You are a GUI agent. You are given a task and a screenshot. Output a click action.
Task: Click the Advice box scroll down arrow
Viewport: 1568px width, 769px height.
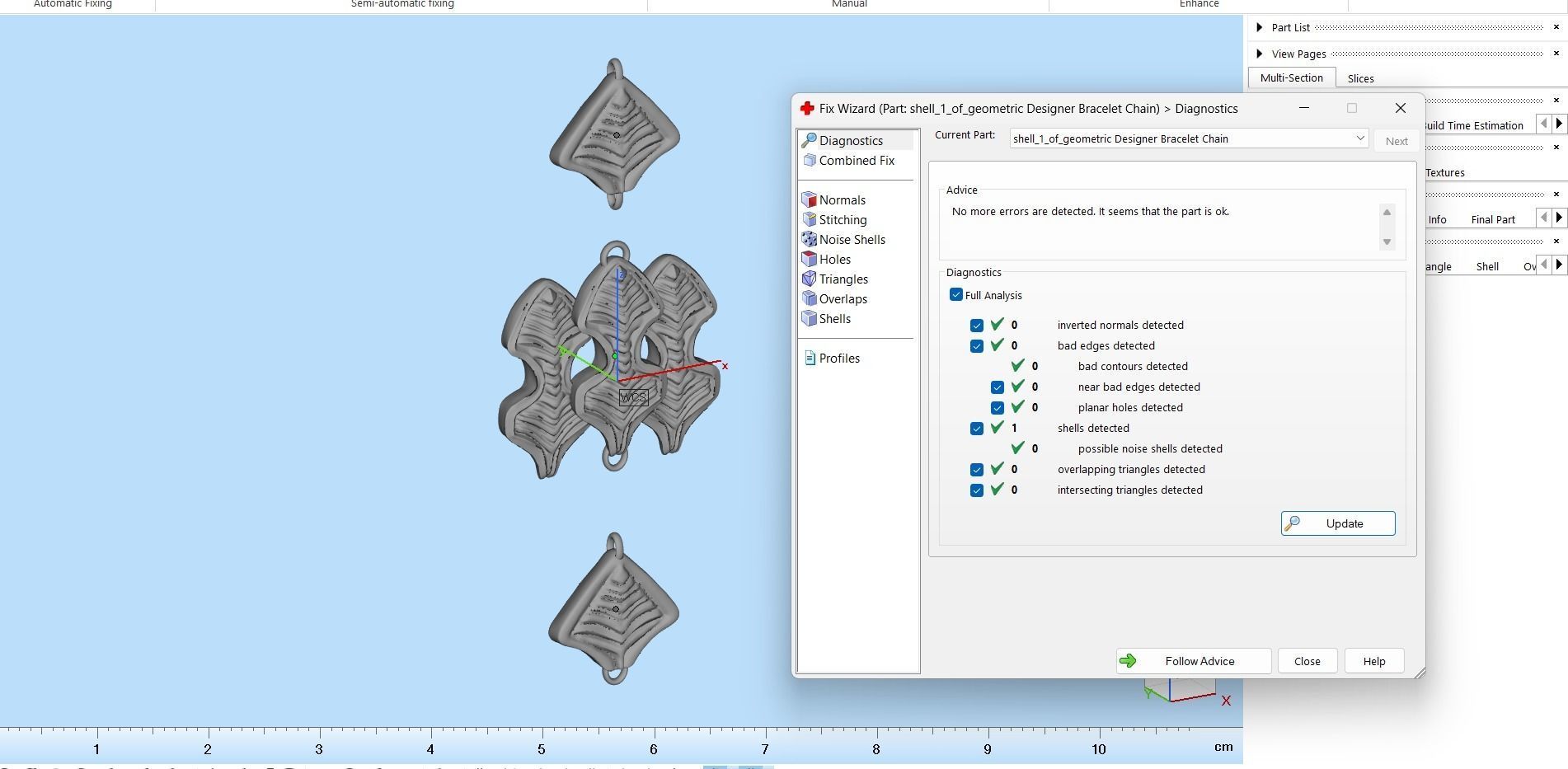tap(1387, 241)
